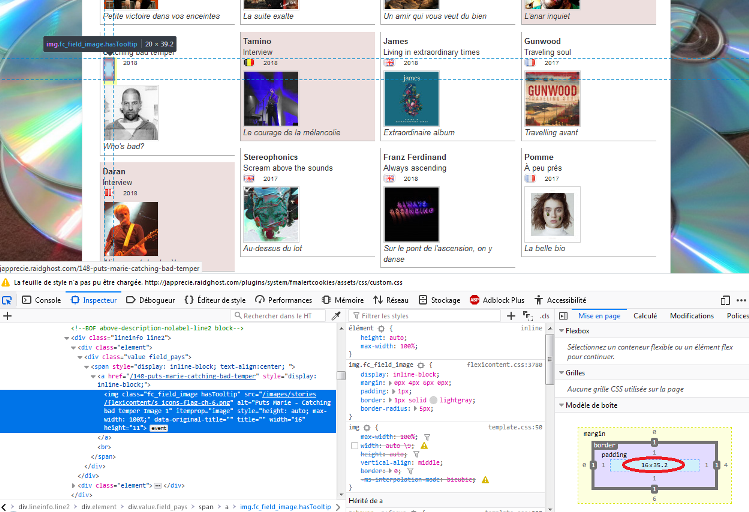The height and width of the screenshot is (512, 749).
Task: Highlight elements matching element selector
Action: 381,329
